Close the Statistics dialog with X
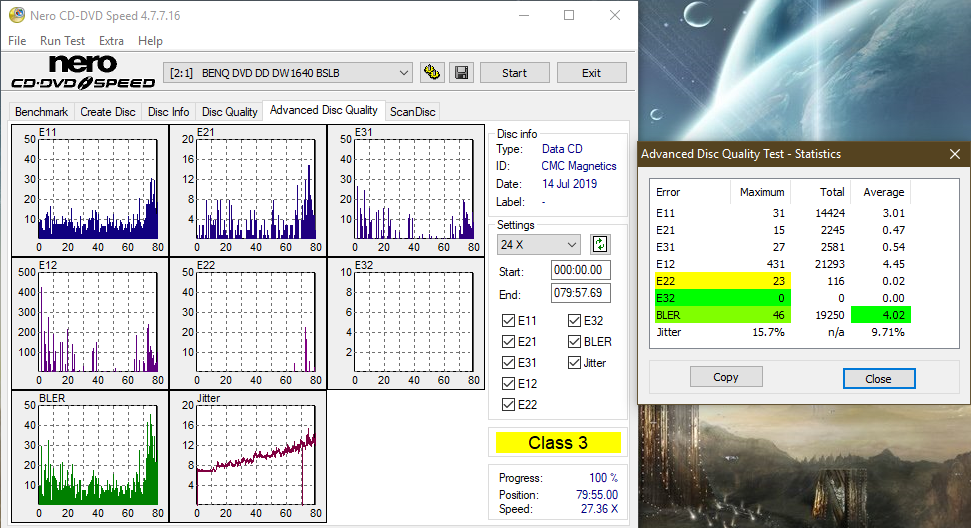Image resolution: width=971 pixels, height=528 pixels. coord(955,154)
